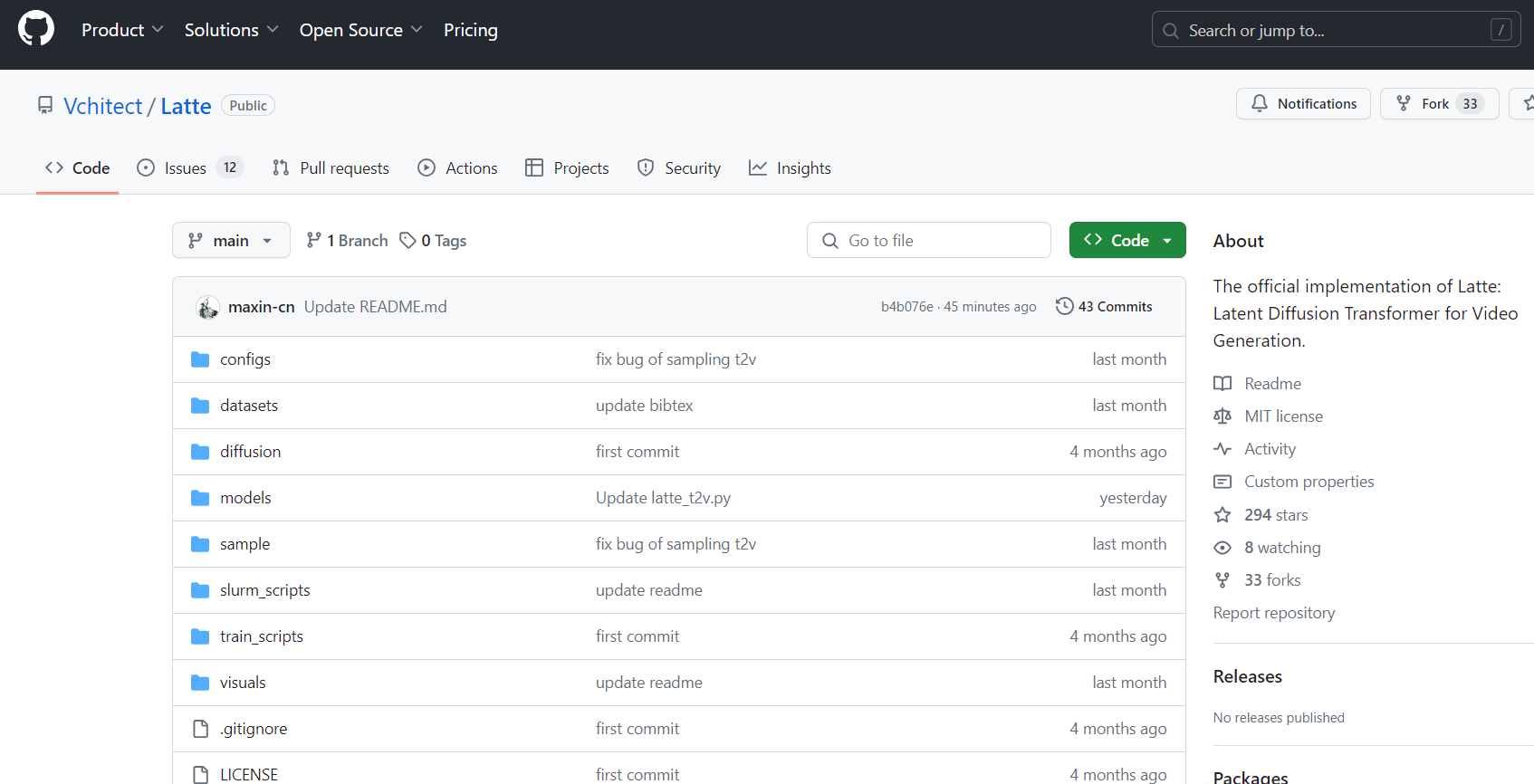Viewport: 1534px width, 784px height.
Task: Open the datasets folder icon
Action: click(x=200, y=406)
